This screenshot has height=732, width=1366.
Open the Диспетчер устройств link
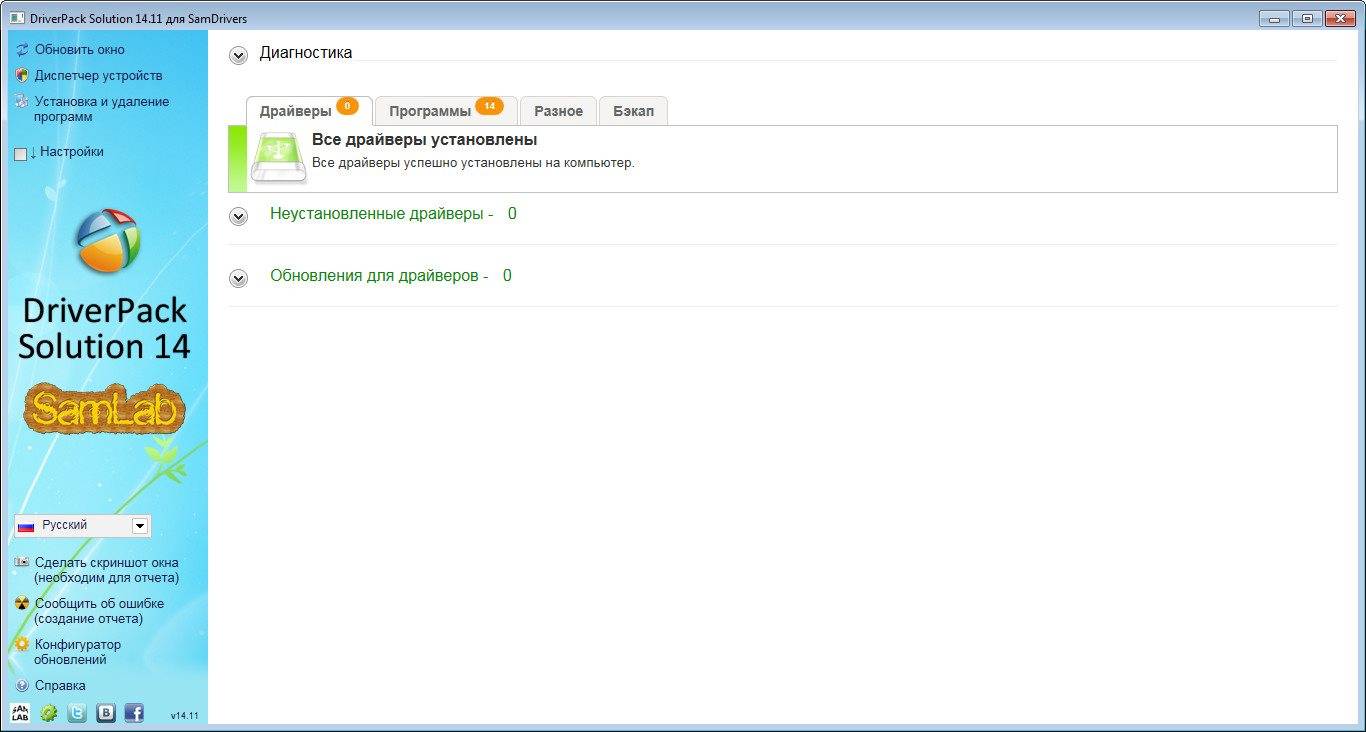pos(98,75)
